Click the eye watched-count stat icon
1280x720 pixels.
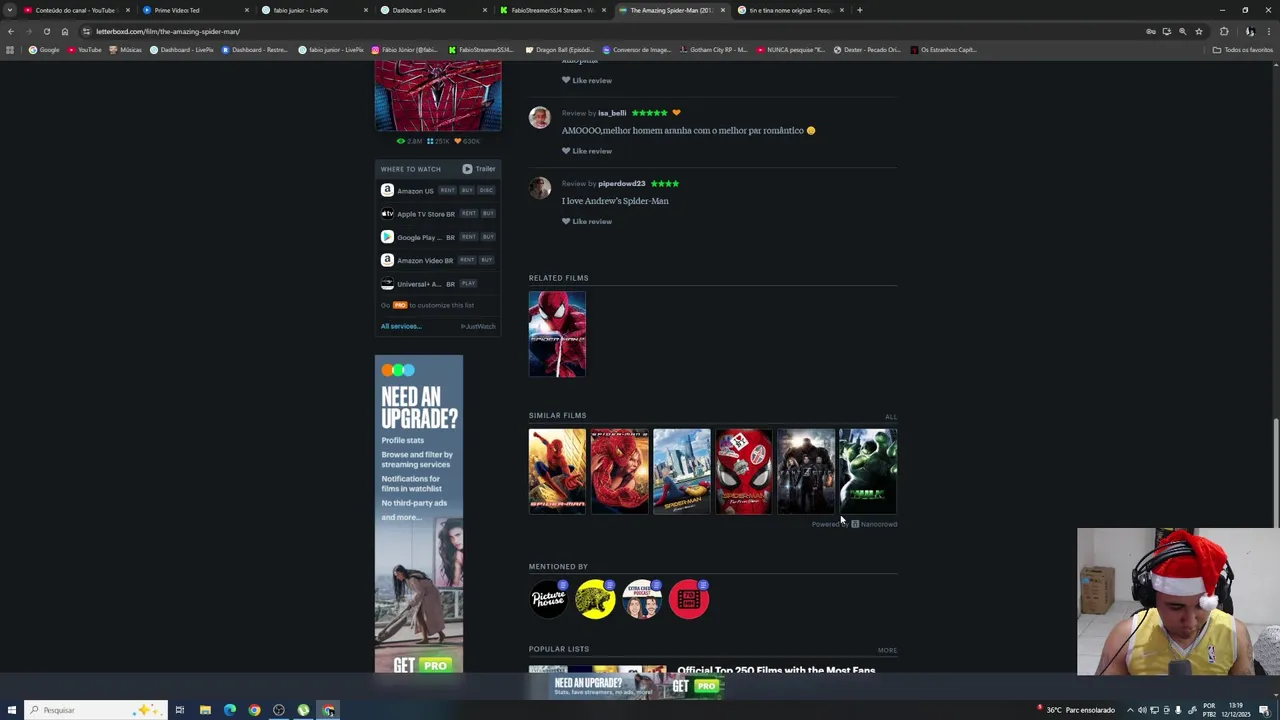point(401,141)
